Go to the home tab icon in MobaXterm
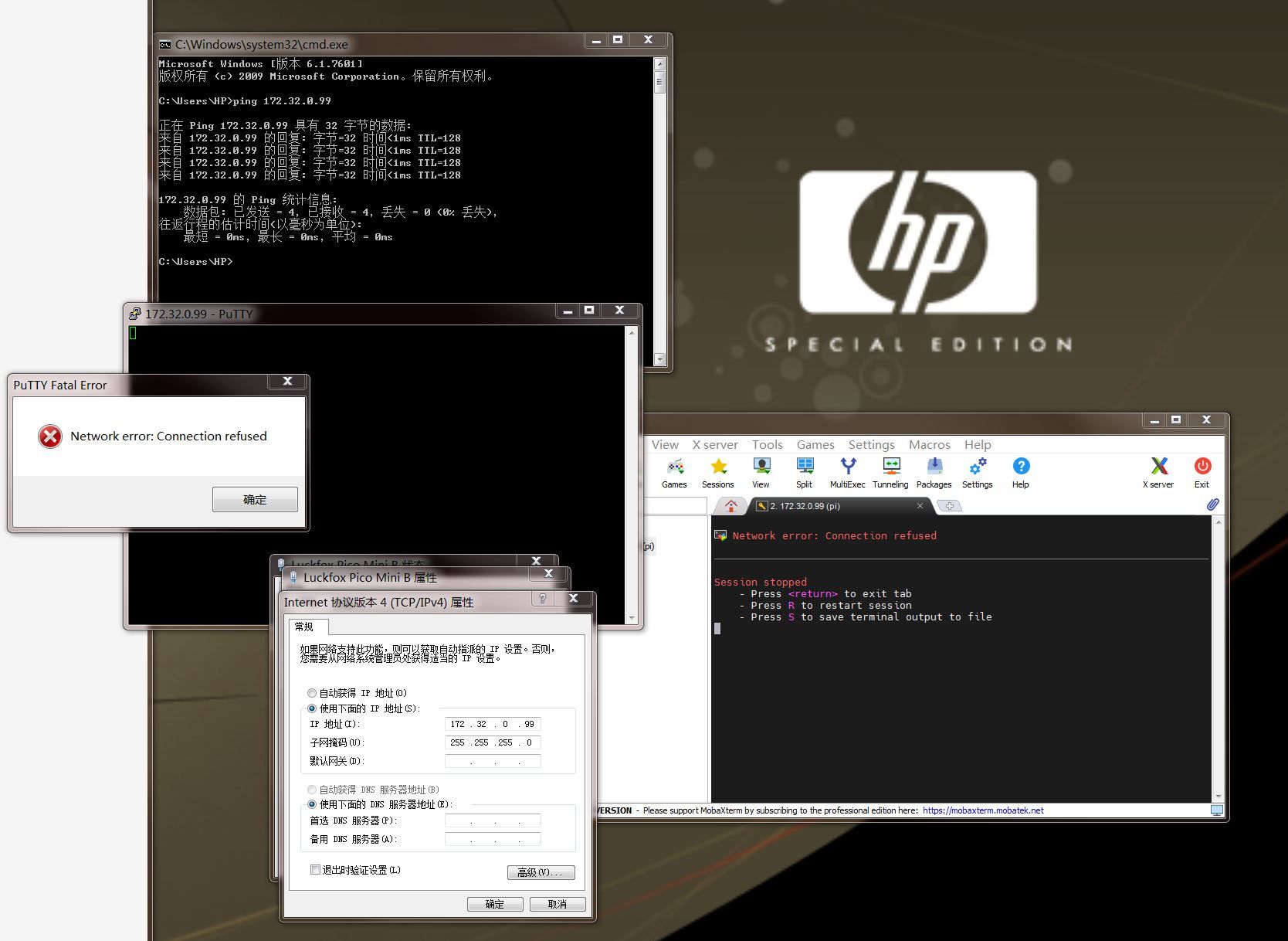The height and width of the screenshot is (941, 1288). 731,506
